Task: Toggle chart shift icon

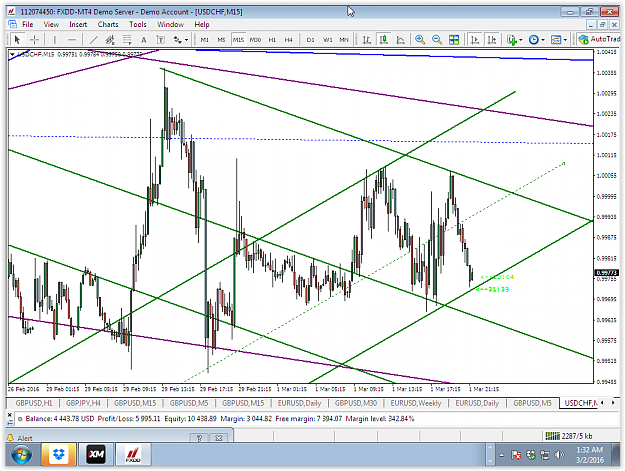Action: [x=492, y=39]
